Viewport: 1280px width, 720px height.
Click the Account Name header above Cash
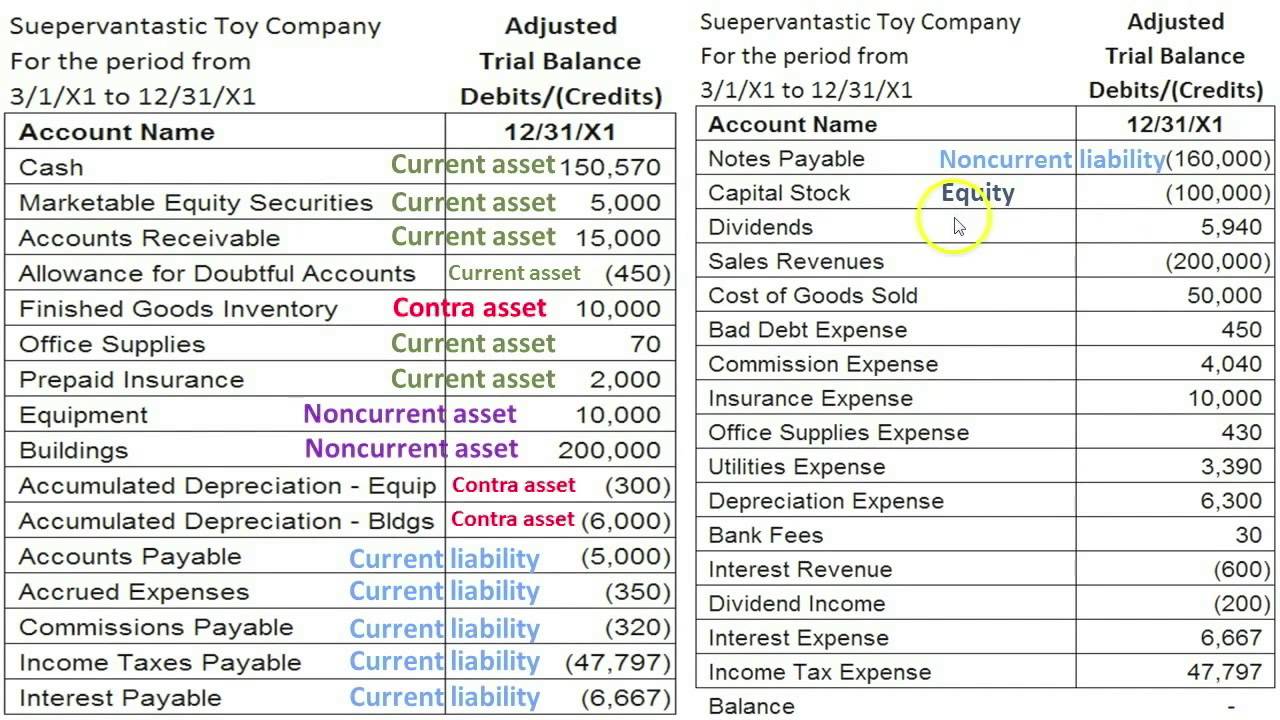pyautogui.click(x=117, y=132)
